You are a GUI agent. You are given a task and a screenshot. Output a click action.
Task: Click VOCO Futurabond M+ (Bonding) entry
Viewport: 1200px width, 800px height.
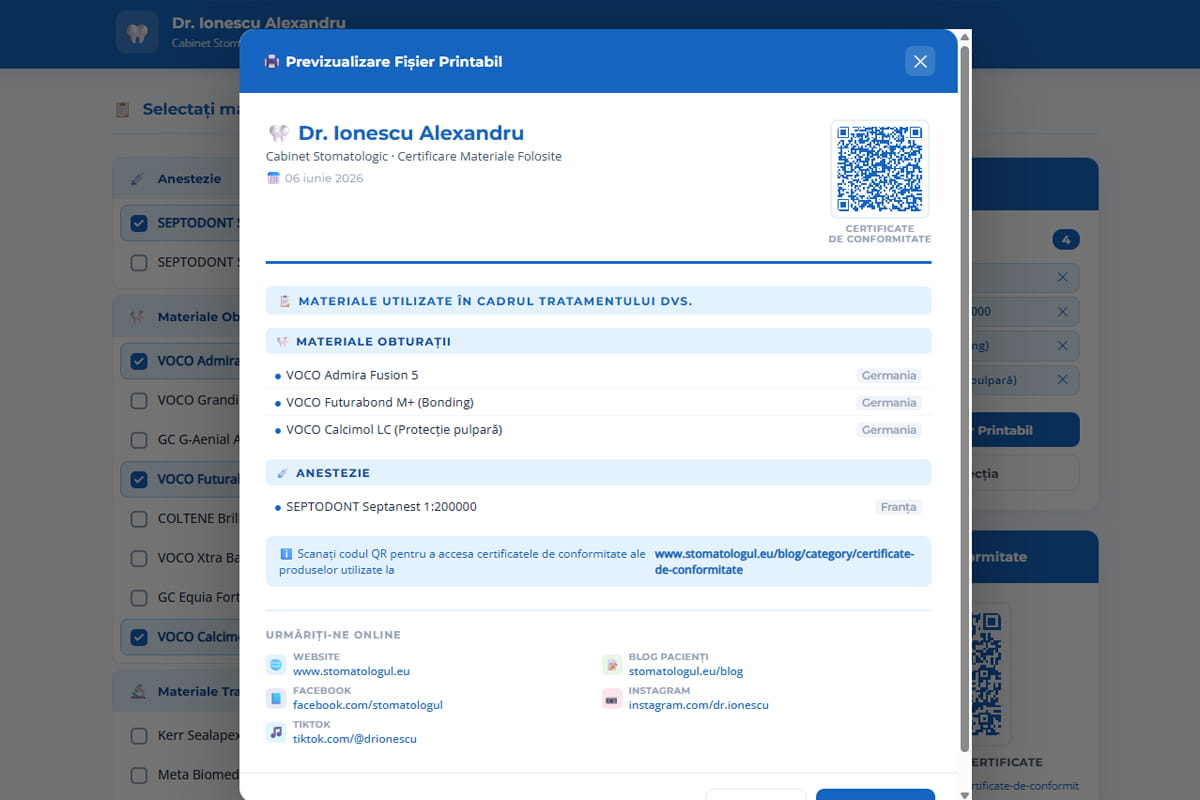pyautogui.click(x=598, y=403)
